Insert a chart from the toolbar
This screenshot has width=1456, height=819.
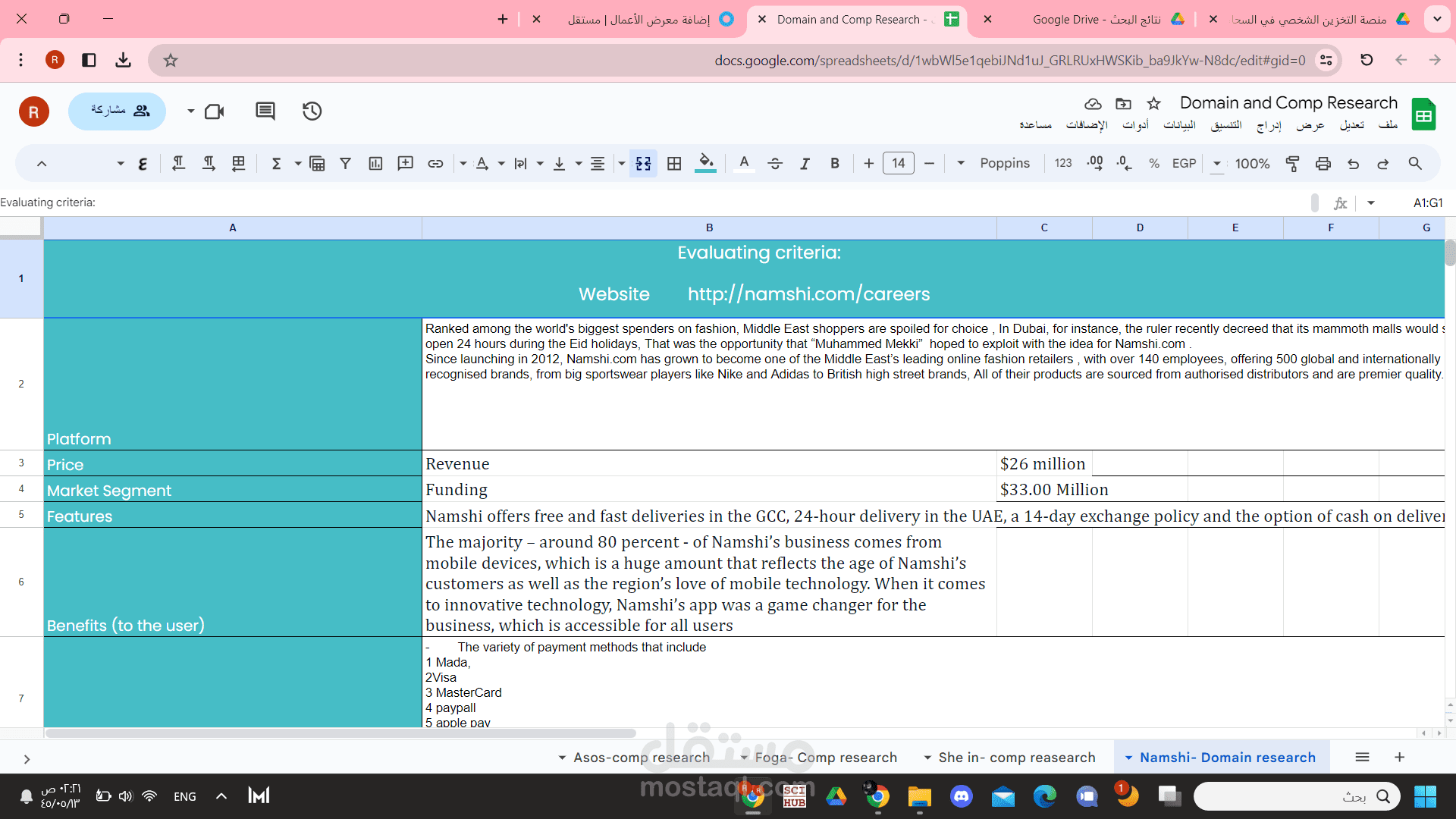point(375,163)
